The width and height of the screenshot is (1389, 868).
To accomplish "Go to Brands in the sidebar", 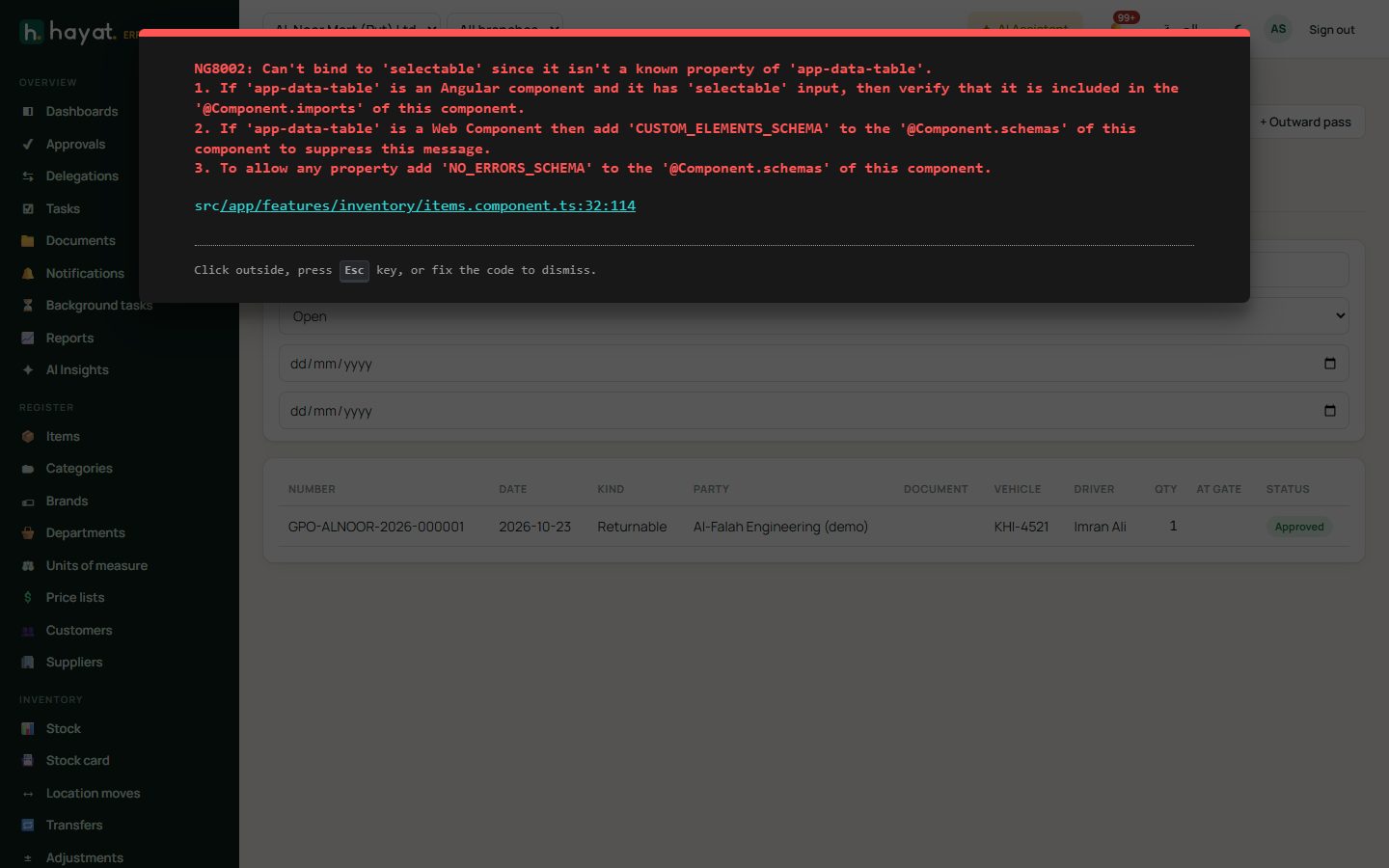I will click(x=67, y=502).
